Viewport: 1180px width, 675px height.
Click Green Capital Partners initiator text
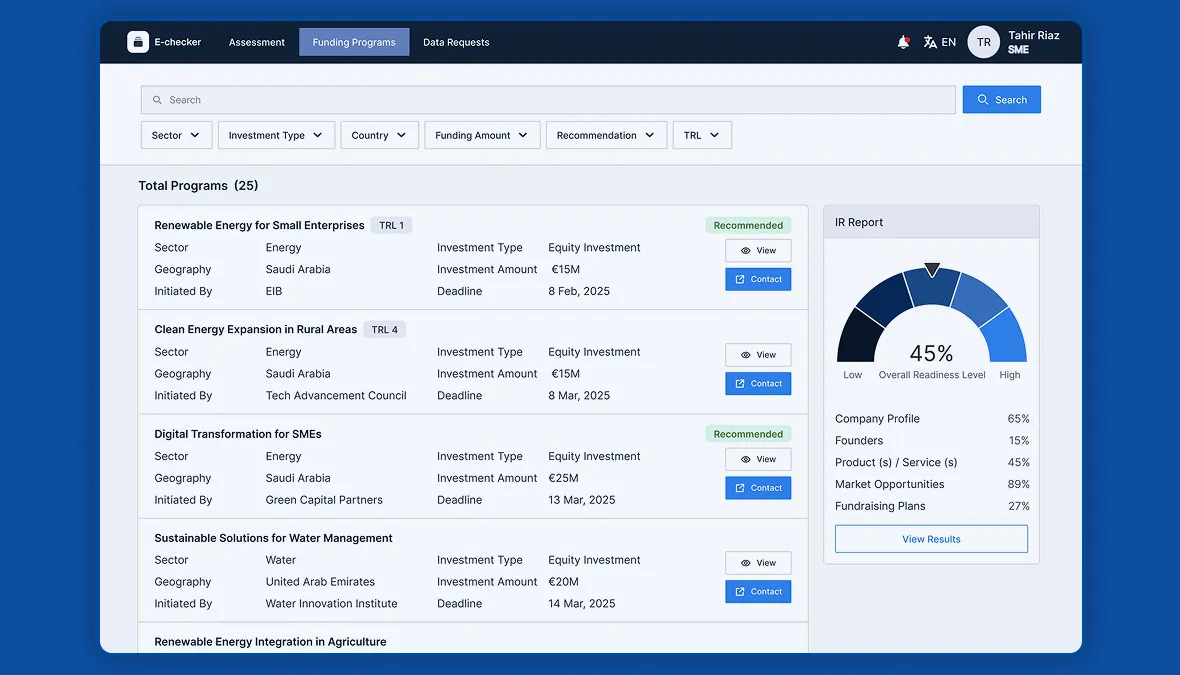(324, 500)
